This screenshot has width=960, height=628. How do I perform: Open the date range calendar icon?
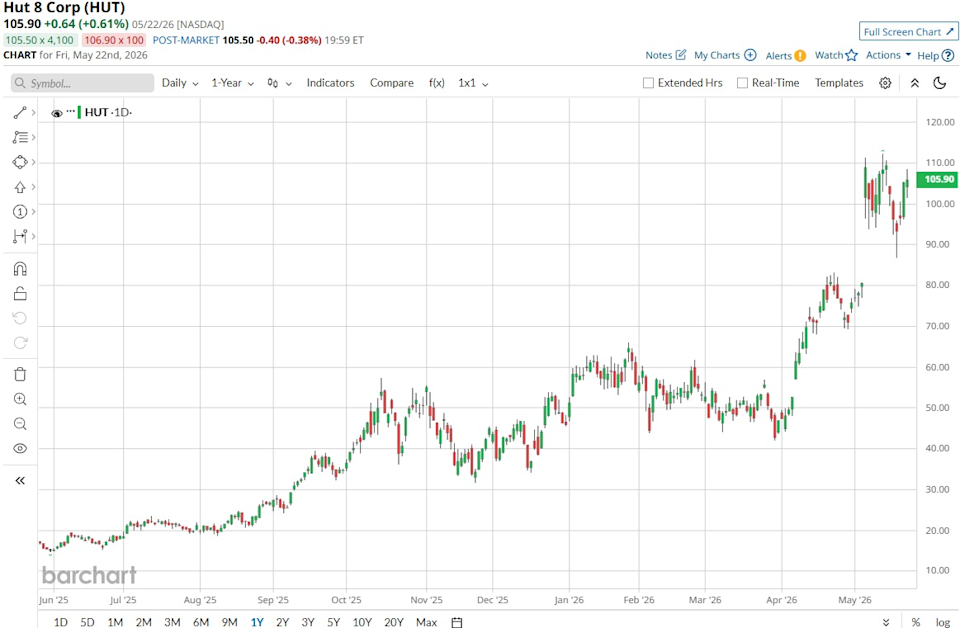pyautogui.click(x=457, y=622)
